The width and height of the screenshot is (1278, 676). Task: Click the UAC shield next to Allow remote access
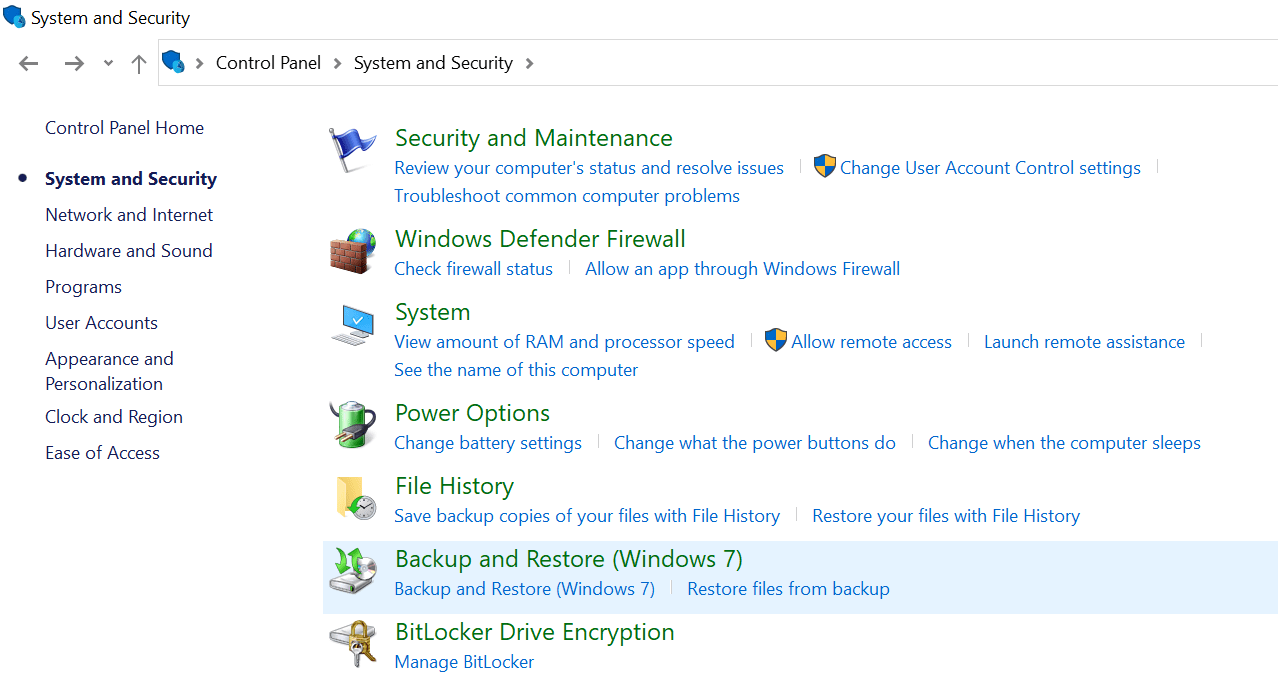pos(775,340)
